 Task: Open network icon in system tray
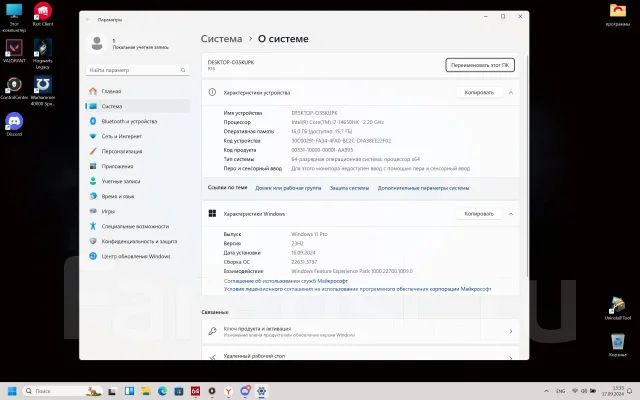[x=575, y=391]
